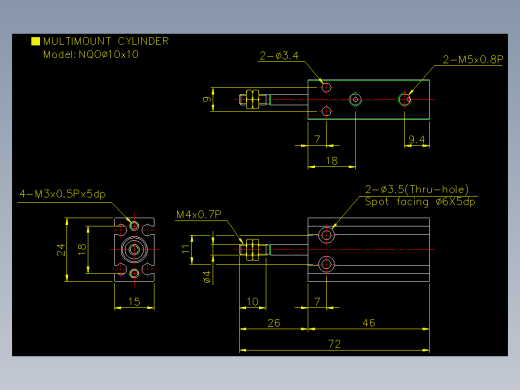Select the Model: NQOø10x10 text

coord(91,54)
